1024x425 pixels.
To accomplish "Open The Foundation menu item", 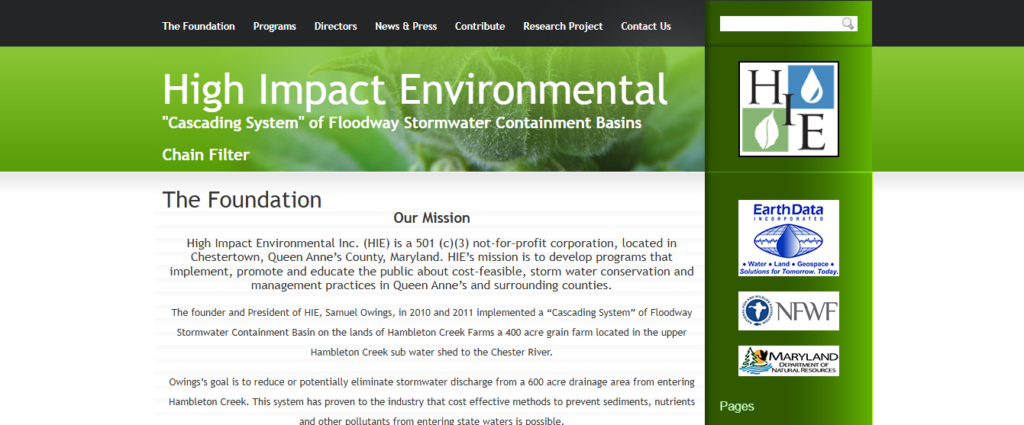I will tap(199, 26).
